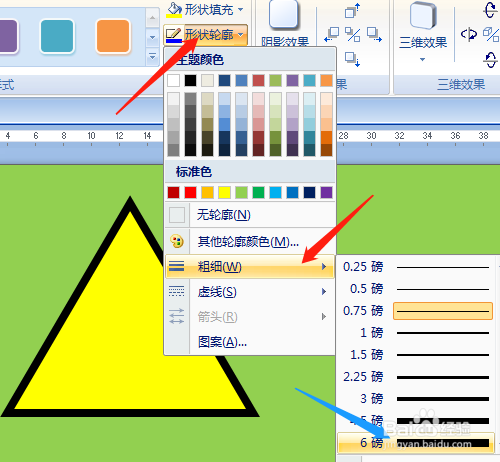Open the 形状填充 shape fill button
The width and height of the screenshot is (500, 462).
click(206, 9)
